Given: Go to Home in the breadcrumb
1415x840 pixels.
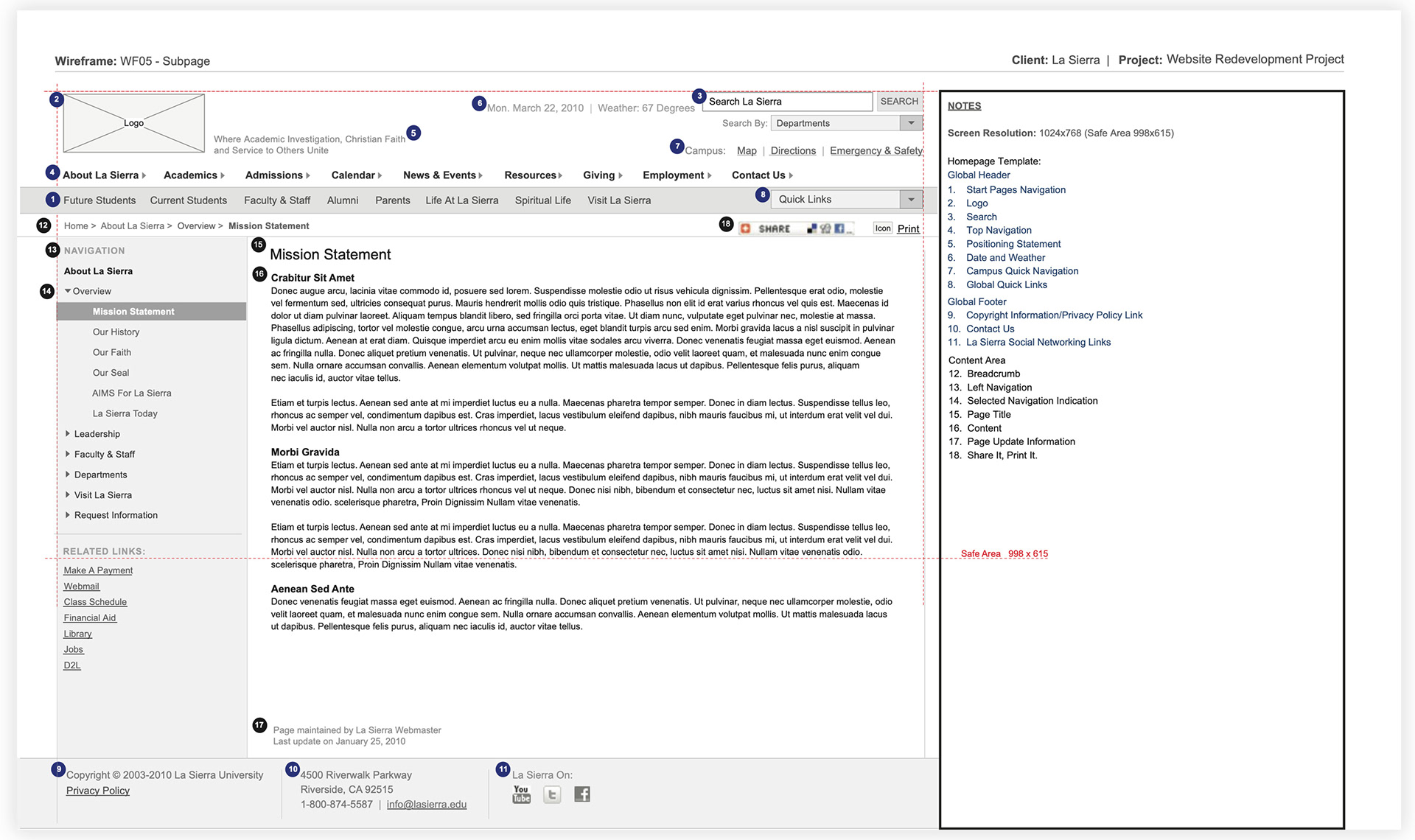Looking at the screenshot, I should pyautogui.click(x=76, y=226).
